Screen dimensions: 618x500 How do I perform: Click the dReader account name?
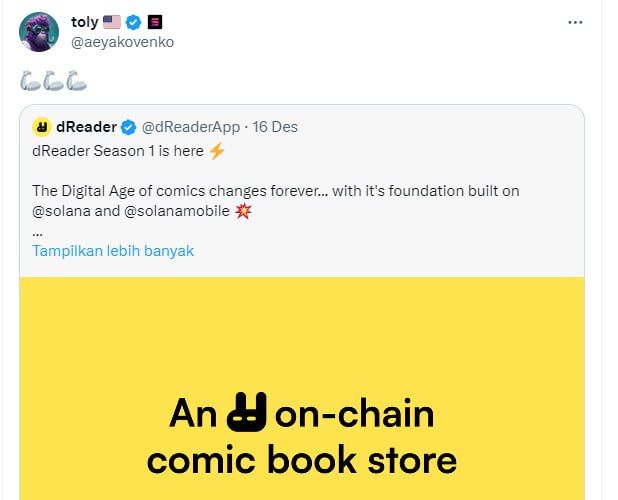point(87,127)
